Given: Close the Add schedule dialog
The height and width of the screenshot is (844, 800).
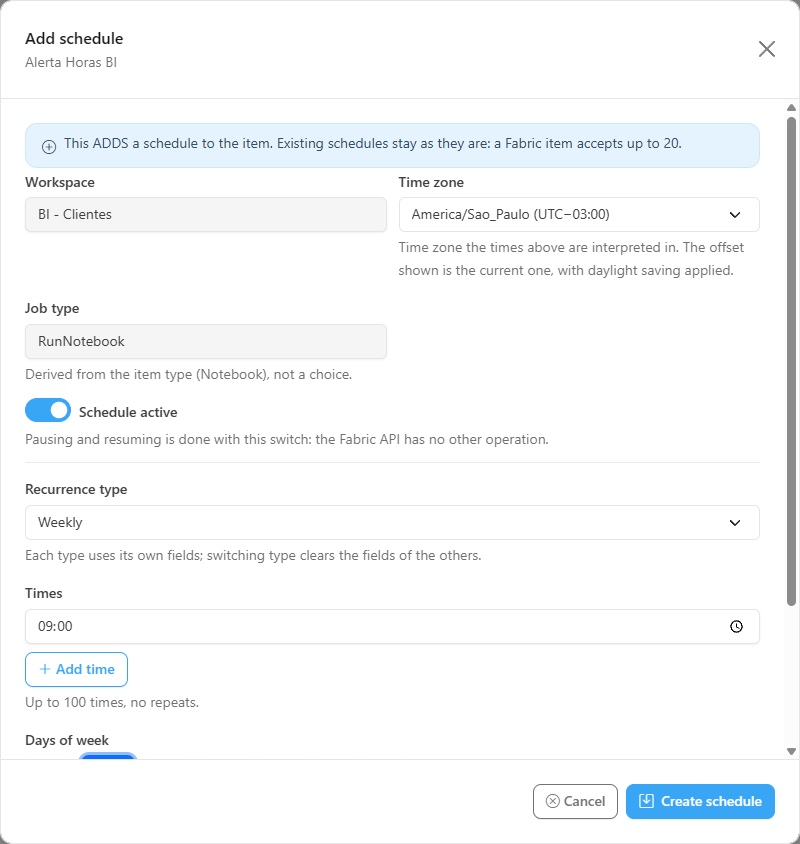Looking at the screenshot, I should 767,49.
